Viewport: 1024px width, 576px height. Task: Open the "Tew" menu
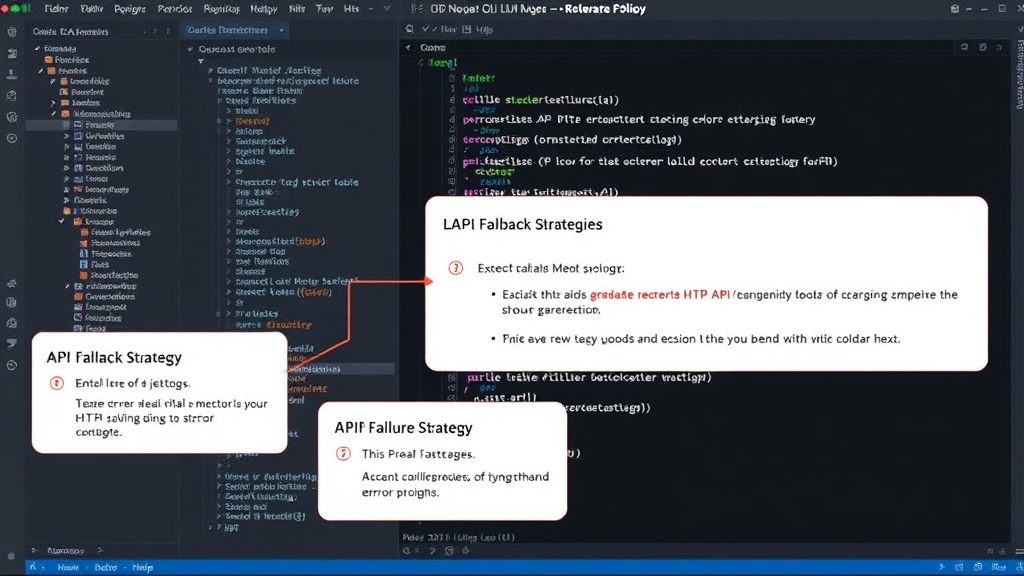pyautogui.click(x=325, y=9)
